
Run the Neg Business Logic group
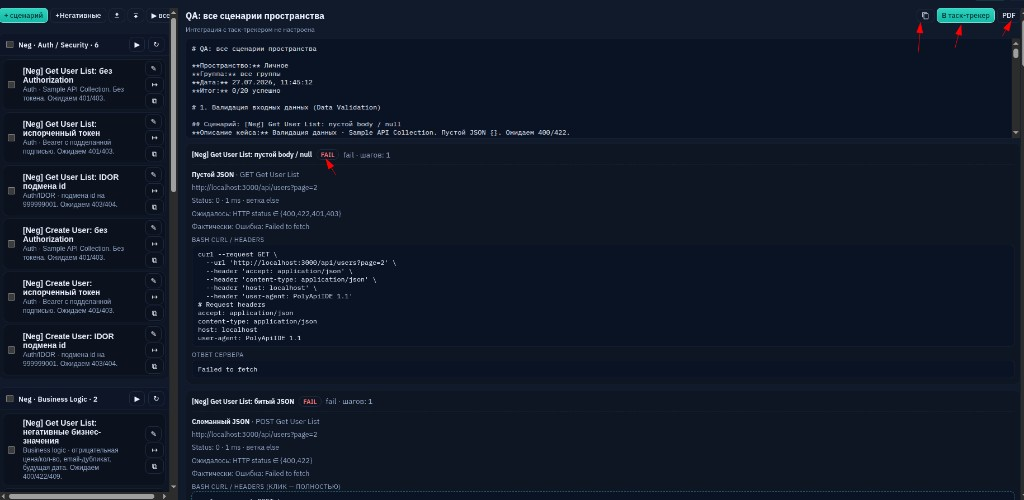coord(136,399)
